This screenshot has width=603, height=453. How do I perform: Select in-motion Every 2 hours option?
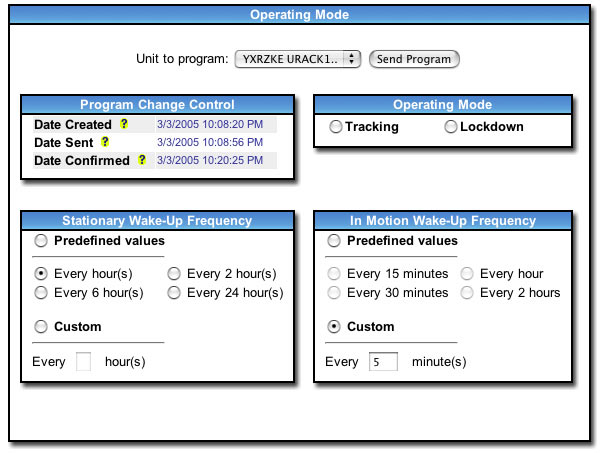pos(467,293)
